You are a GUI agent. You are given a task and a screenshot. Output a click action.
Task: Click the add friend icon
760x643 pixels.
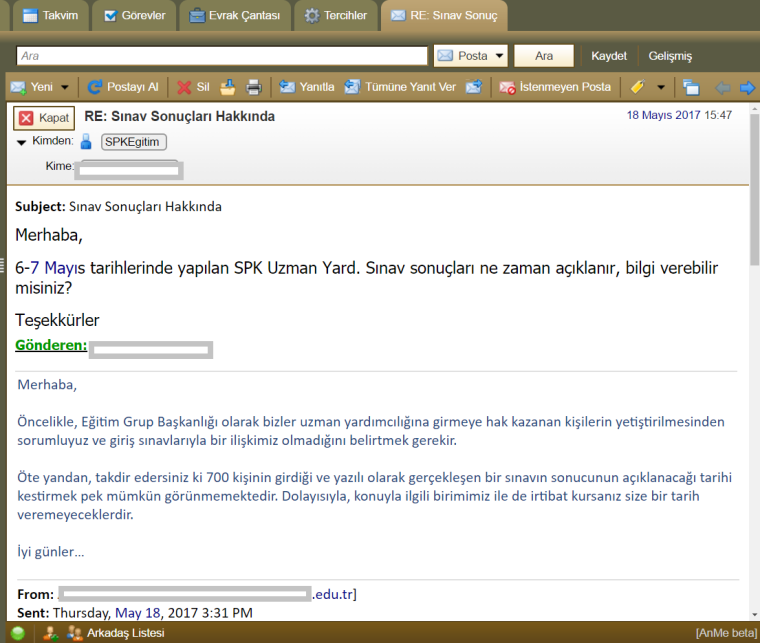51,633
